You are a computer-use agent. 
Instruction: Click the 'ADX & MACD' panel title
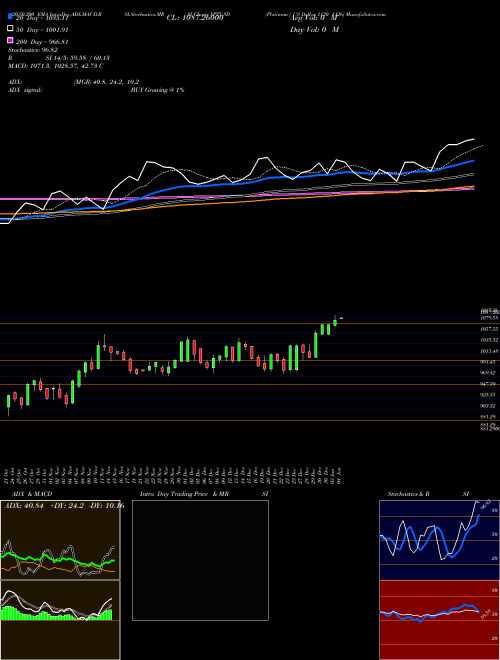[x=32, y=494]
